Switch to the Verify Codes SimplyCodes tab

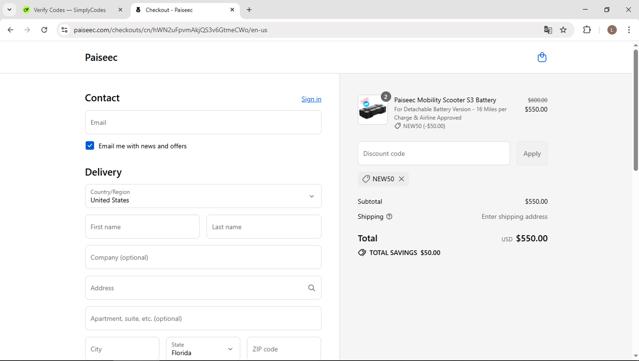pos(69,10)
